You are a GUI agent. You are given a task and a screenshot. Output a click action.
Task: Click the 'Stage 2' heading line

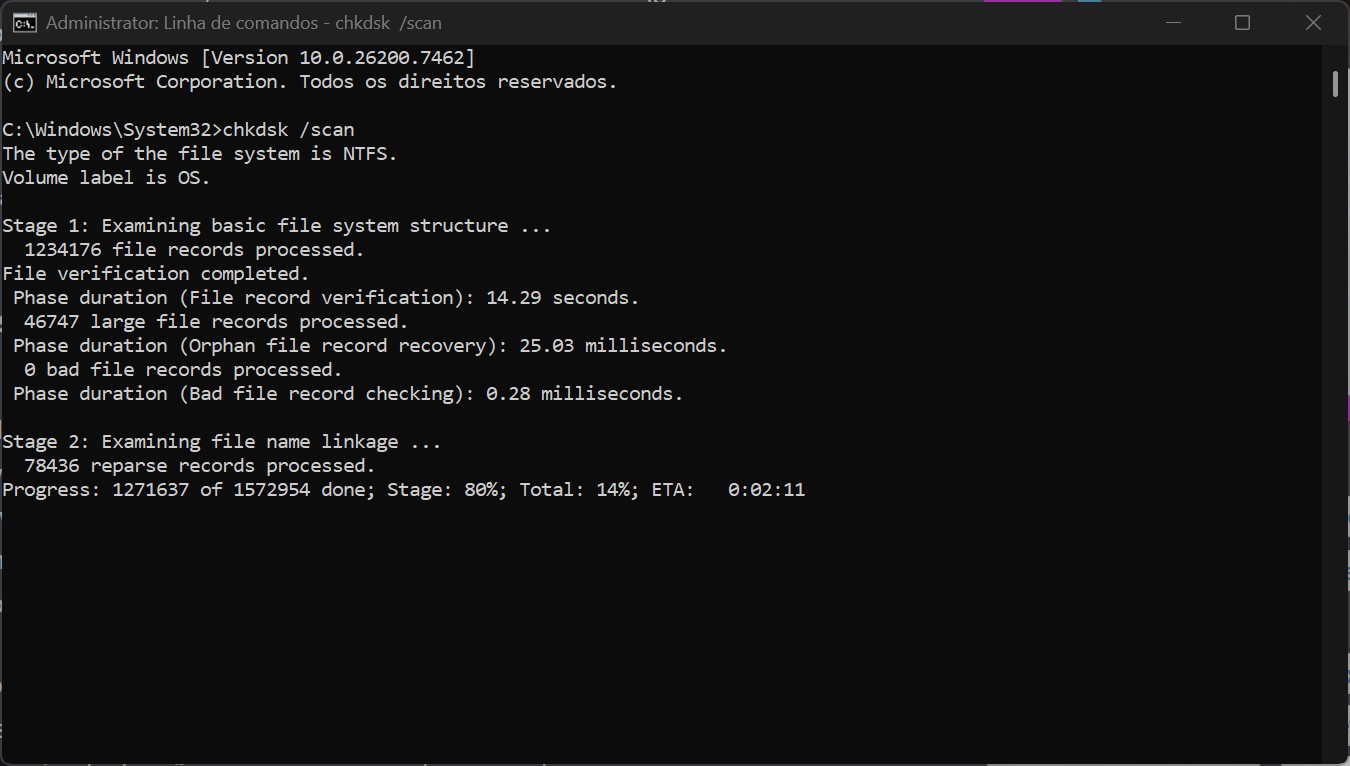(x=220, y=441)
